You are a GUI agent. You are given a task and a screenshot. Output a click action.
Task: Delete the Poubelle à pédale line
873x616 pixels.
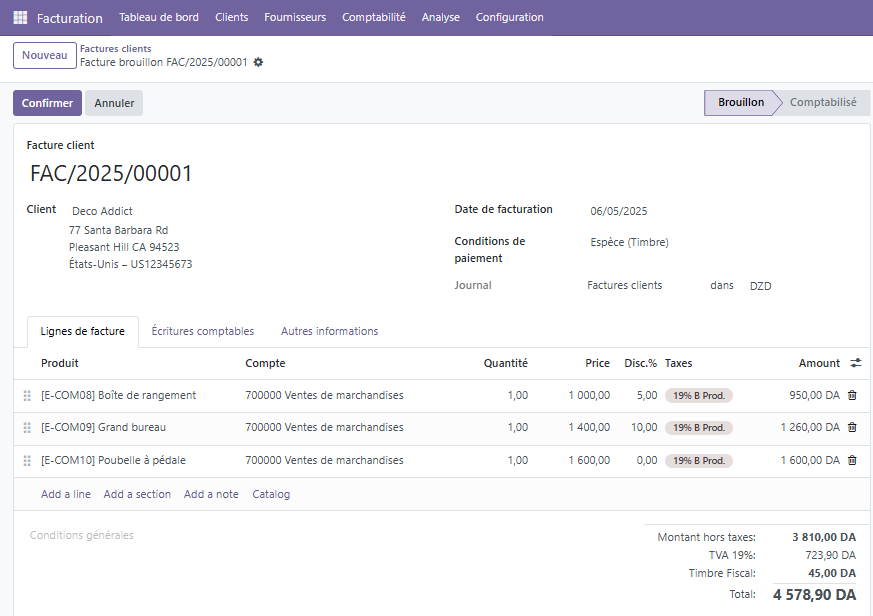(x=852, y=461)
